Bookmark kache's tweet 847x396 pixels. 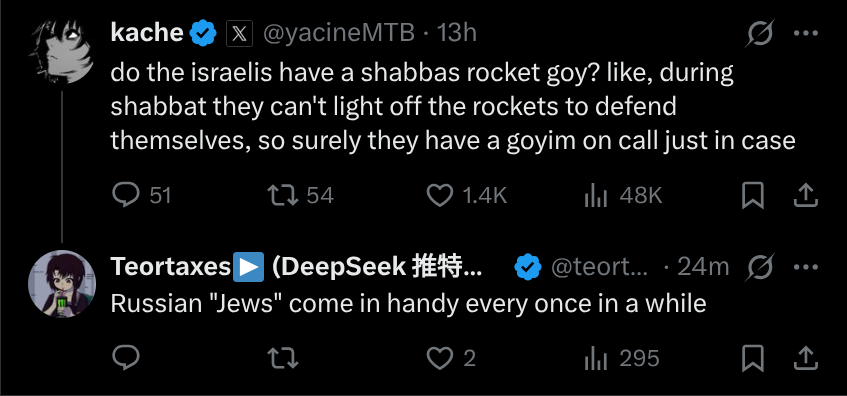point(752,195)
